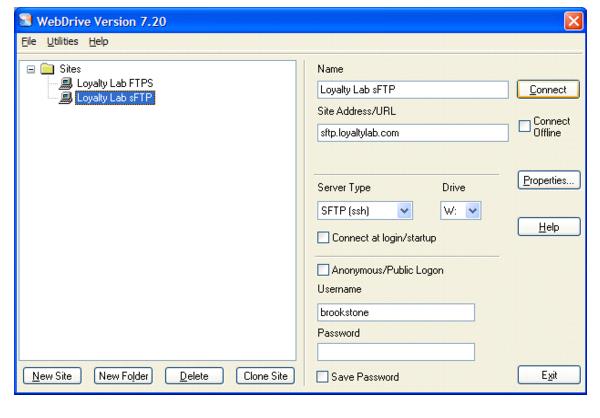Focus the Password field
This screenshot has width=600, height=418.
(x=396, y=352)
